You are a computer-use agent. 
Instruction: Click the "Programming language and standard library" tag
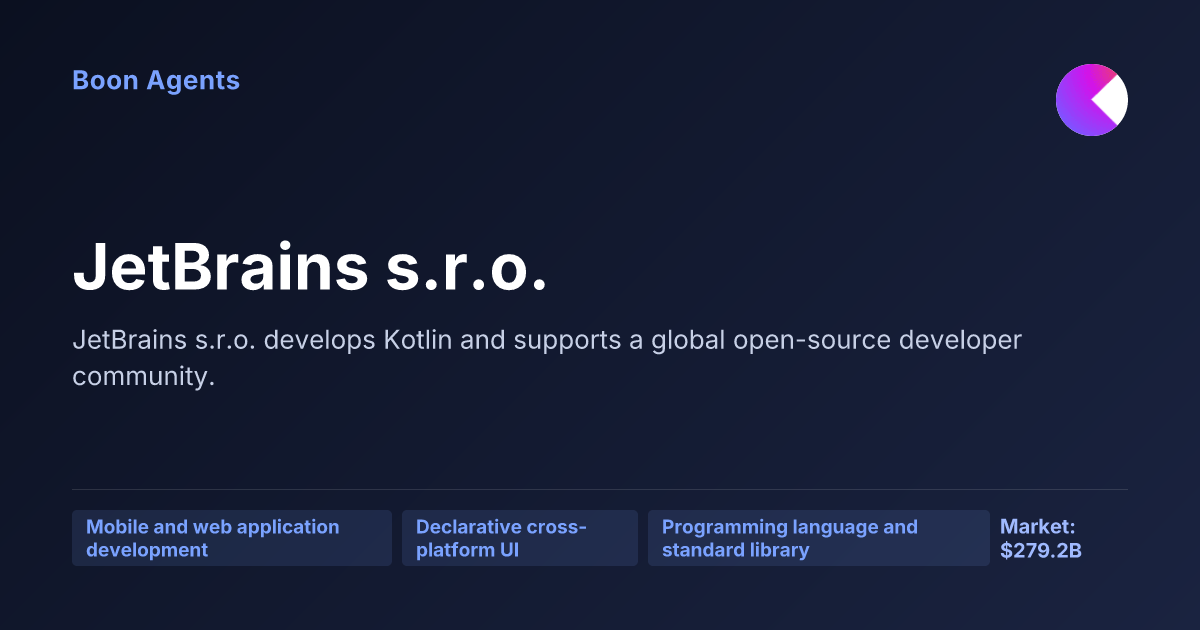click(x=819, y=538)
